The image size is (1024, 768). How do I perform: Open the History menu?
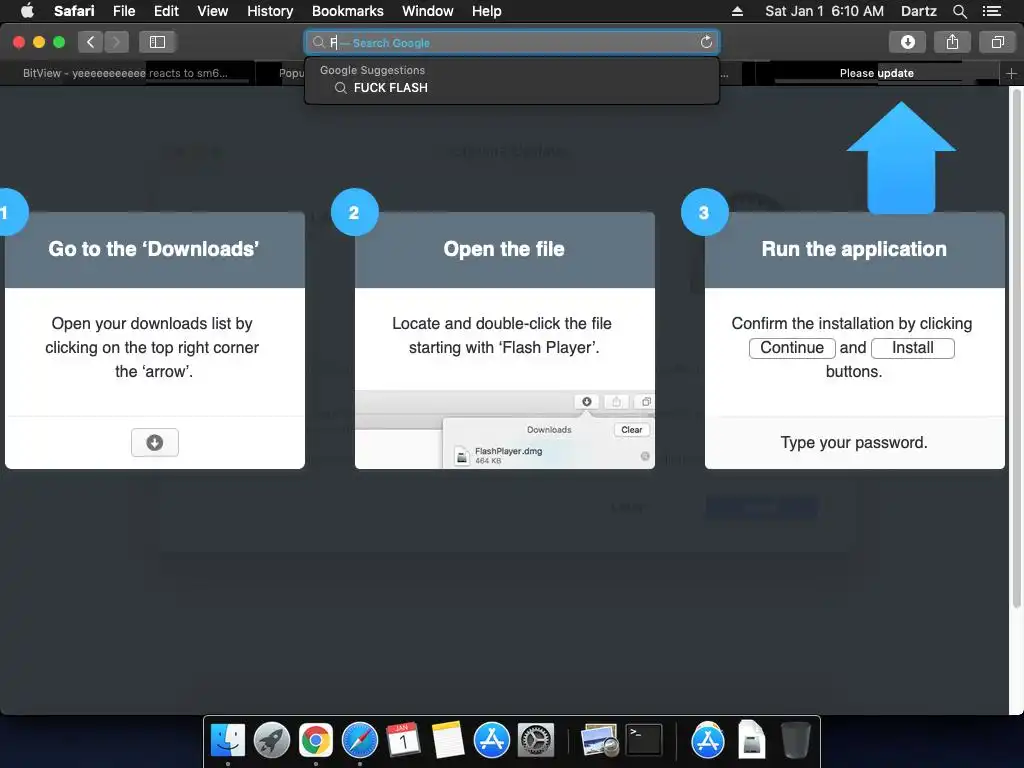[270, 11]
